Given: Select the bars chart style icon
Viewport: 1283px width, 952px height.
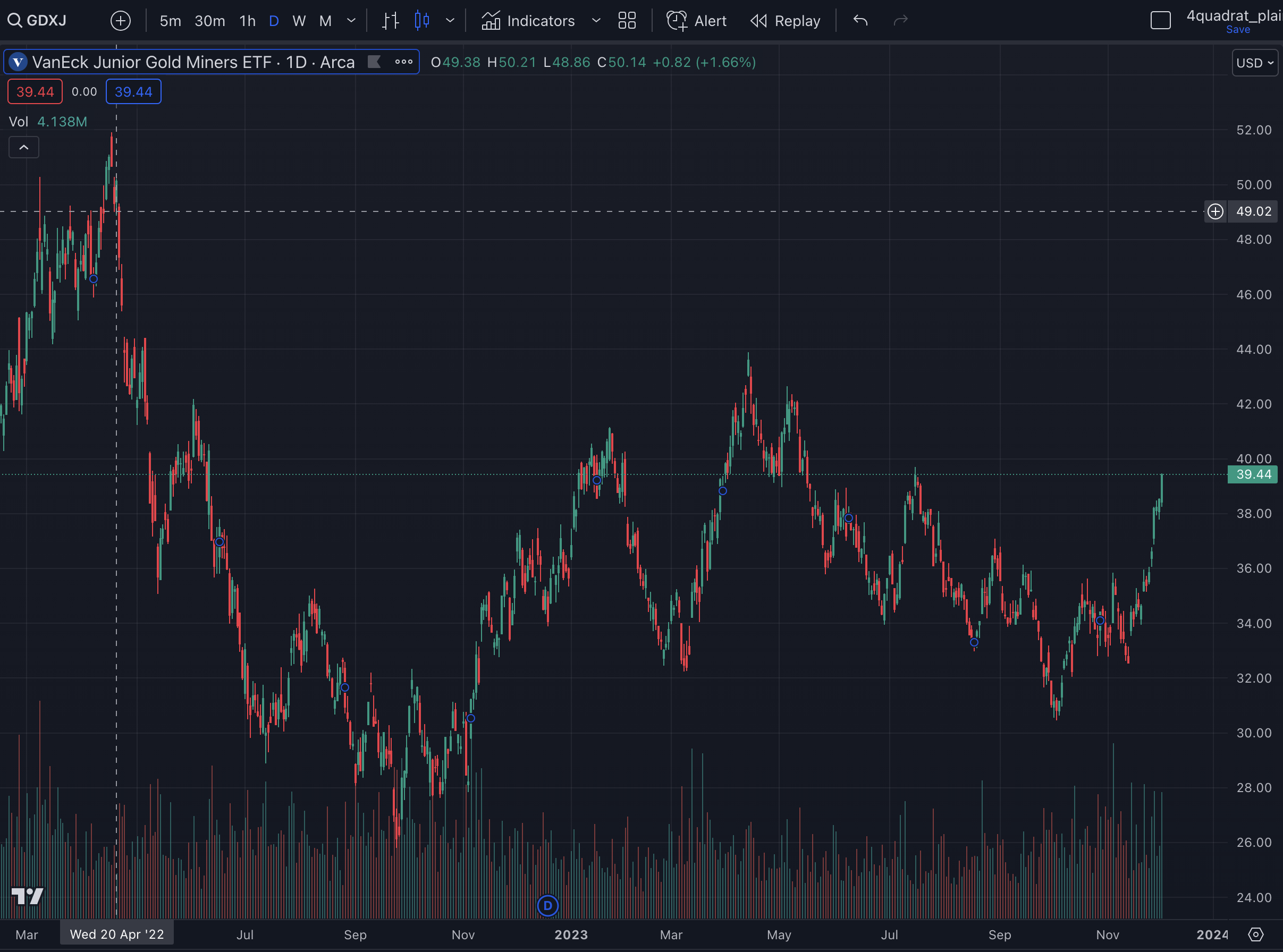Looking at the screenshot, I should pyautogui.click(x=390, y=21).
